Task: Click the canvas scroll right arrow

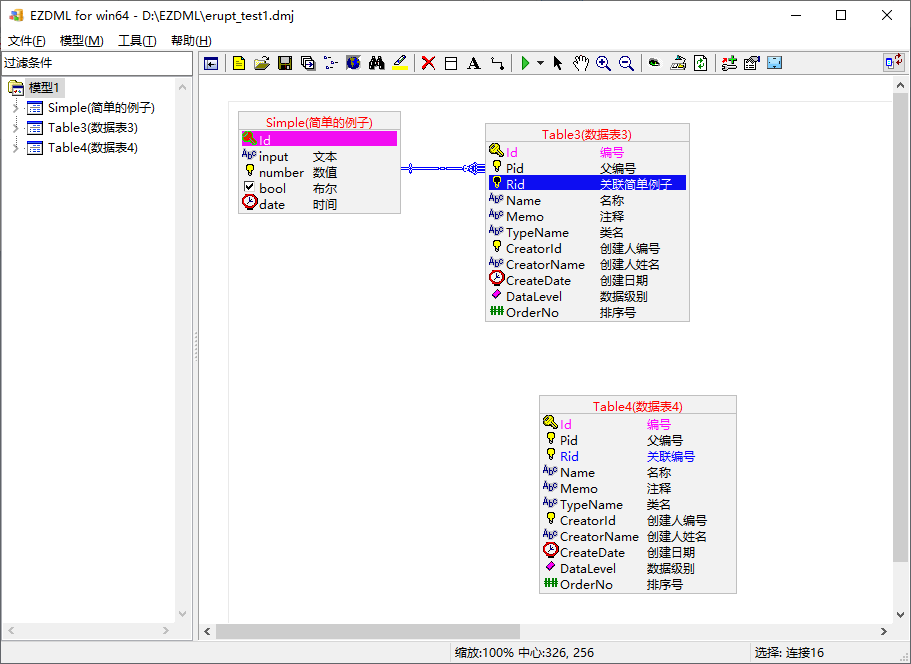Action: 884,631
